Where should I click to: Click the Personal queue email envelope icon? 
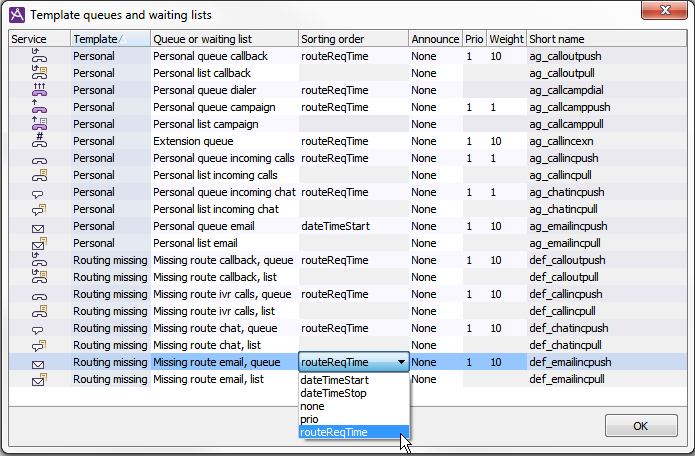39,227
